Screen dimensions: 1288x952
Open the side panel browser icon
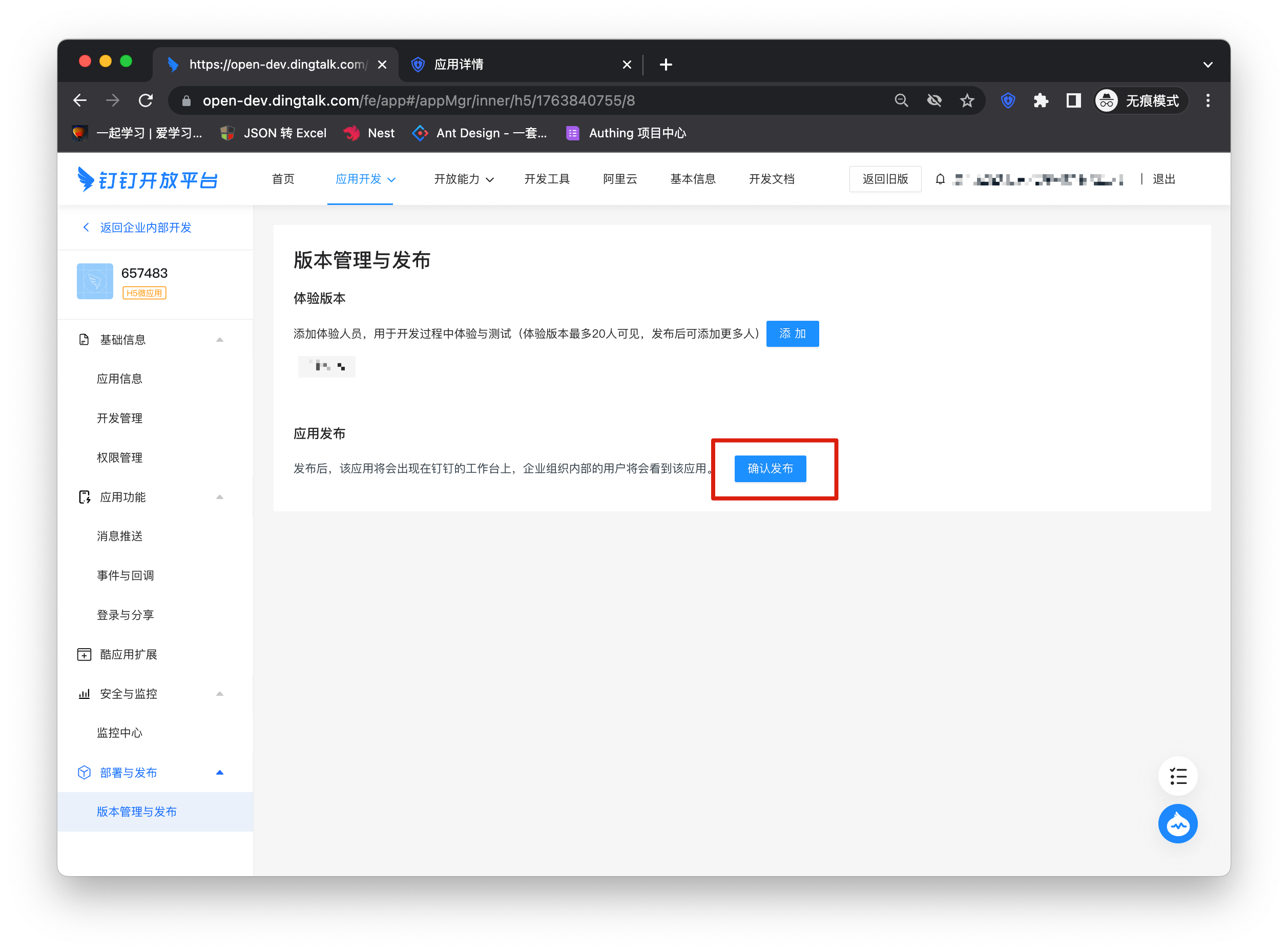point(1073,101)
